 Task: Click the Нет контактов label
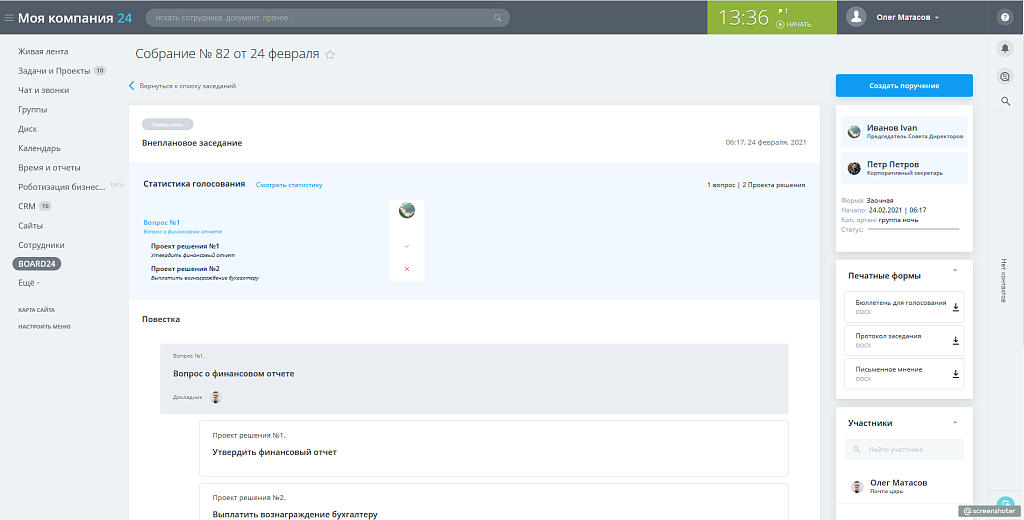(1005, 280)
